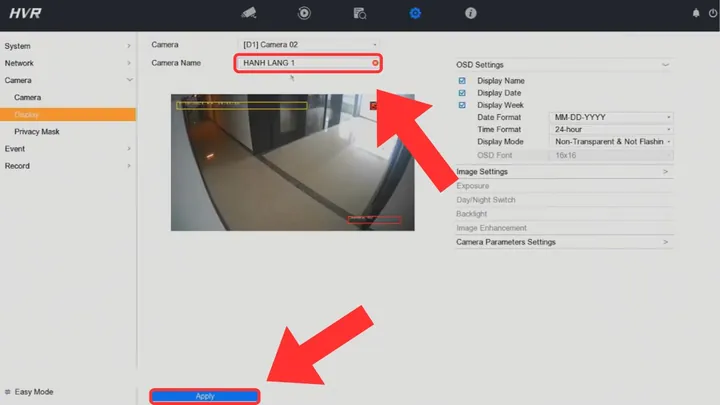Click the Easy Mode icon

[8, 392]
